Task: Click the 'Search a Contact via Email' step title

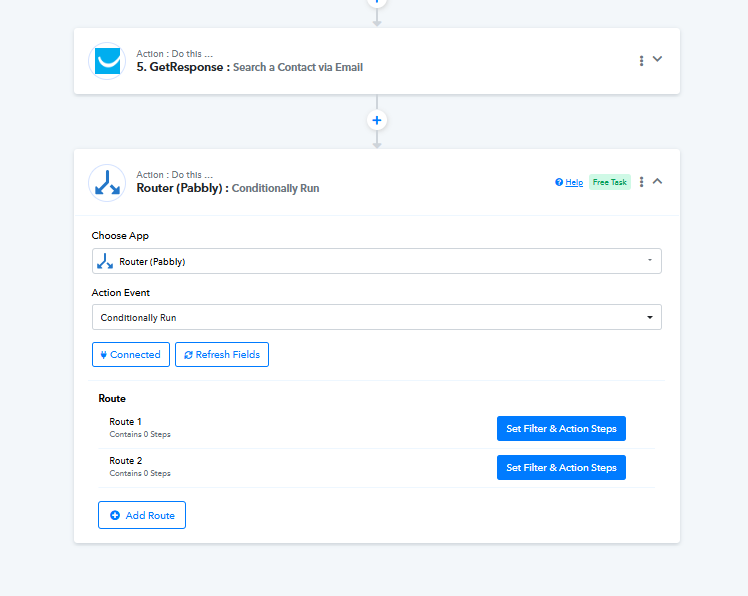Action: (x=298, y=67)
